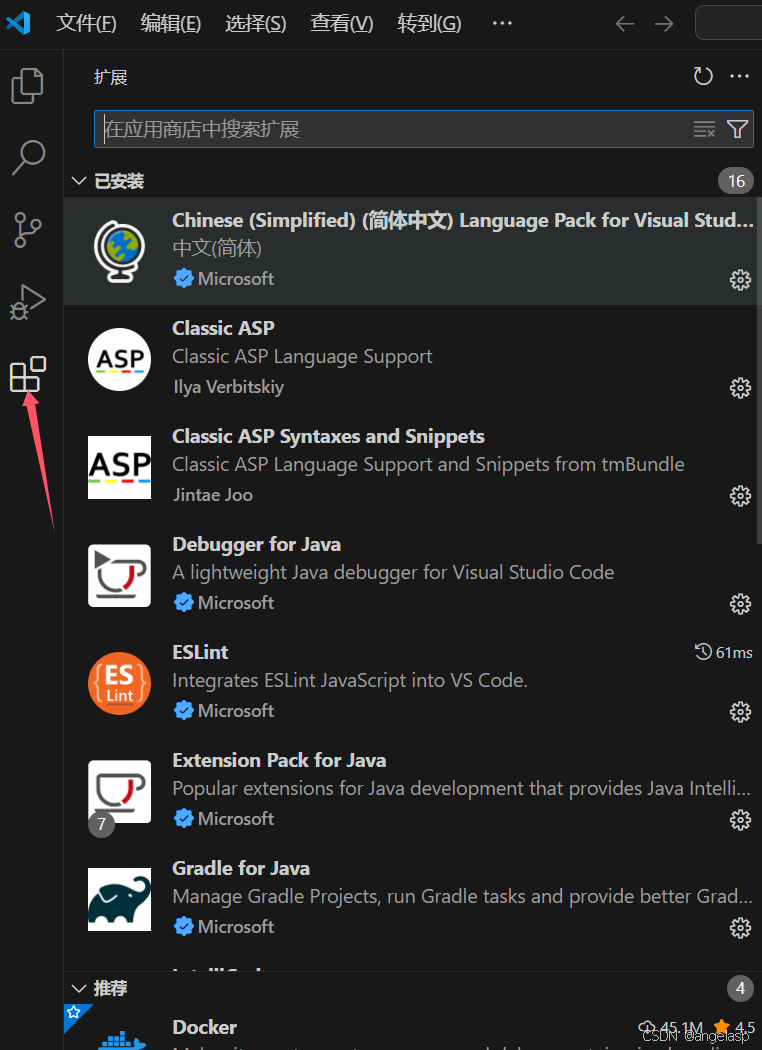
Task: Open the Gradle for Java title
Action: click(x=241, y=869)
